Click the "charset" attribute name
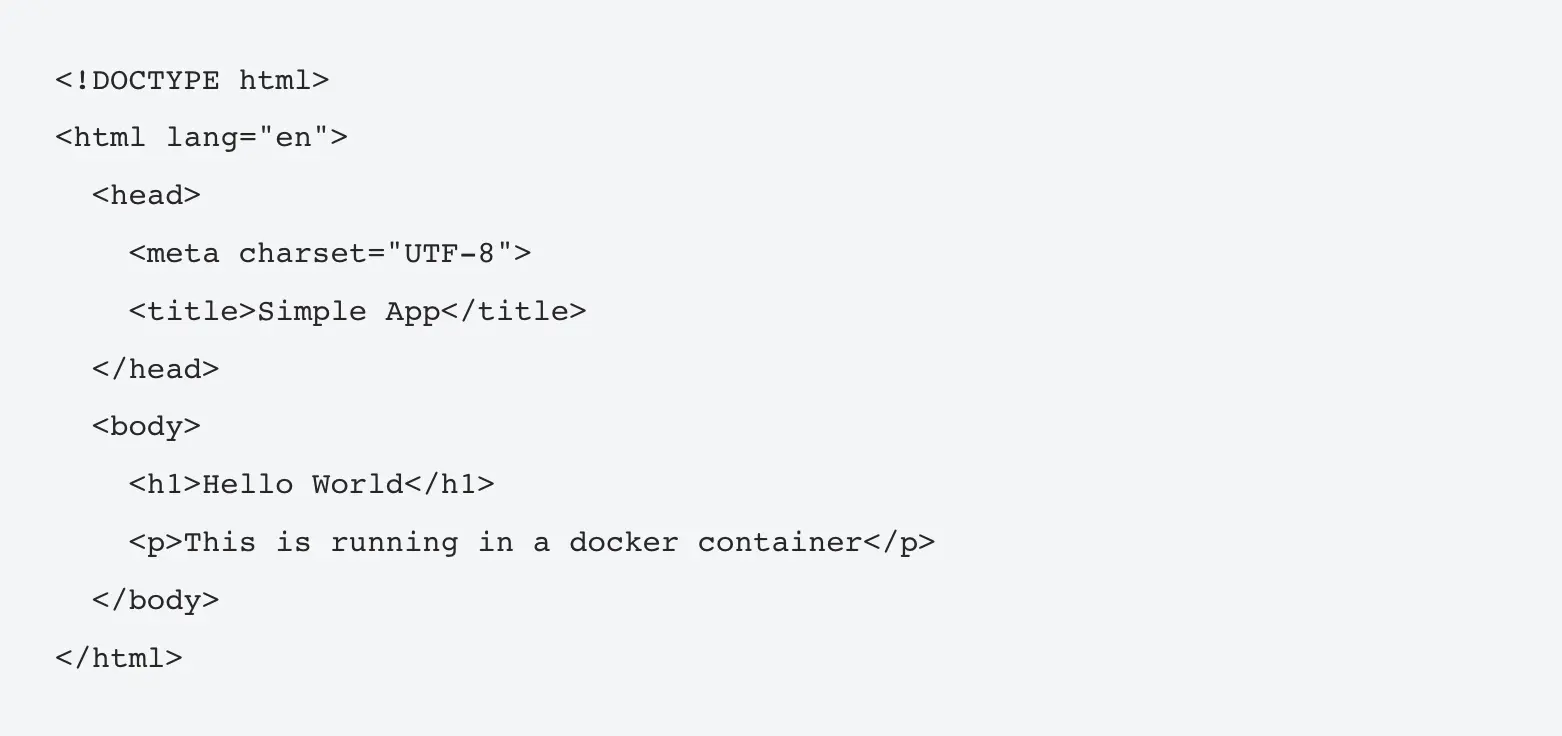 tap(302, 253)
